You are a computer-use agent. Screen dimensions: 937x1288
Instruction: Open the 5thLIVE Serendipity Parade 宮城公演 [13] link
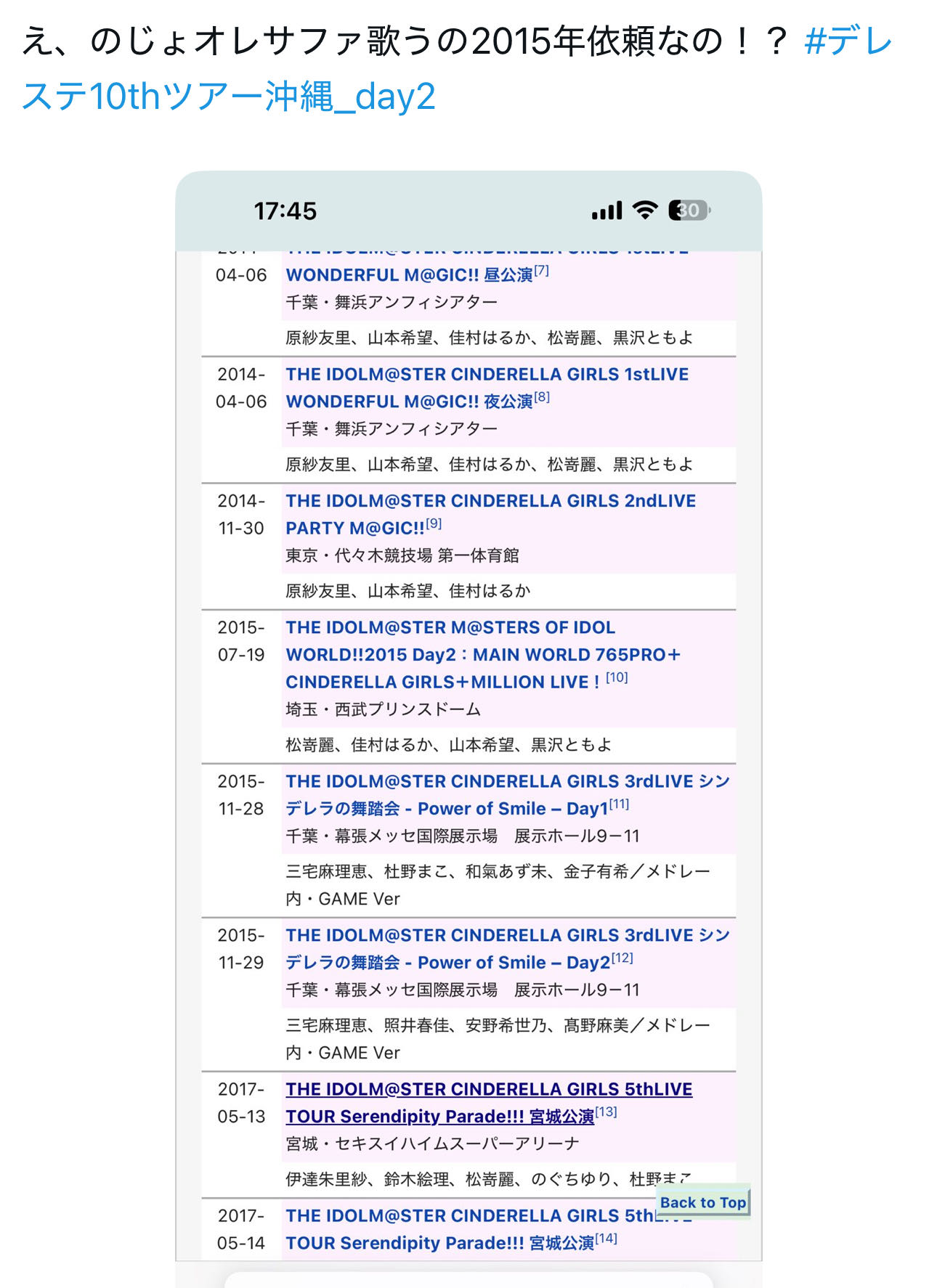pyautogui.click(x=489, y=1102)
